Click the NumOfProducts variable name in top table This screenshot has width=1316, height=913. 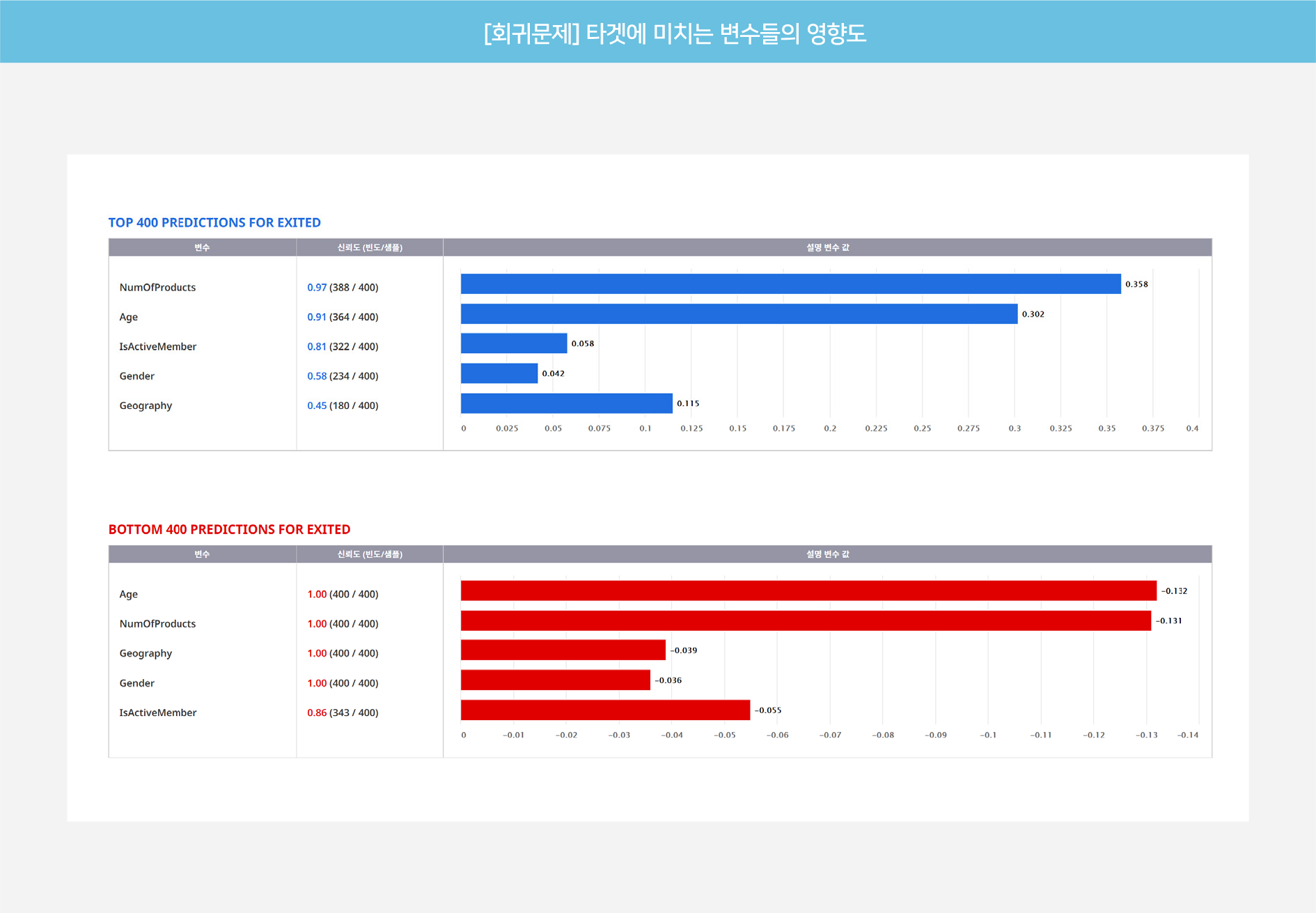pyautogui.click(x=157, y=287)
